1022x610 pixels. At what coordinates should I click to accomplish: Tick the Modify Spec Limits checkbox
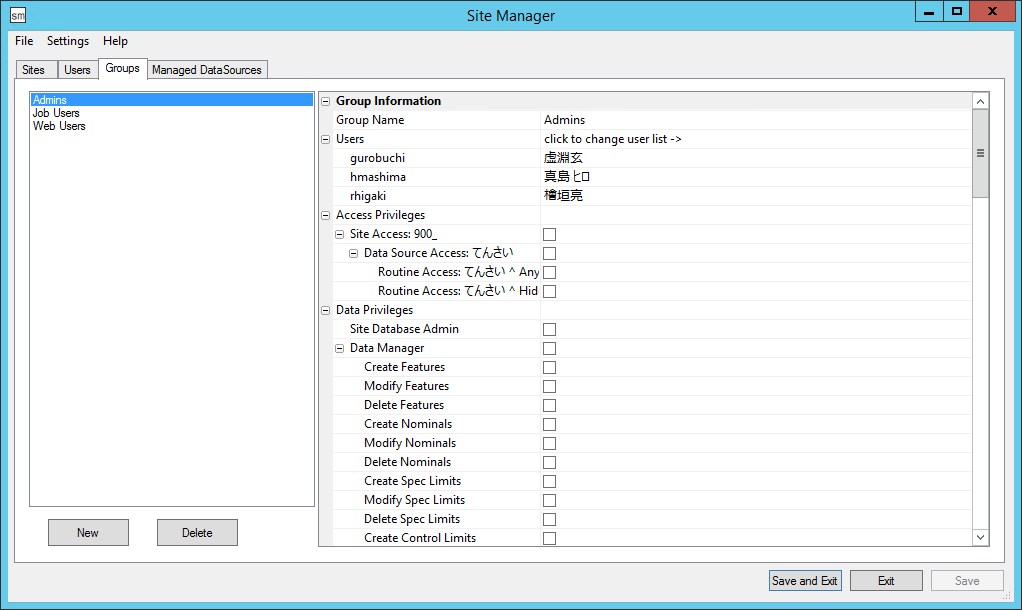(x=549, y=500)
